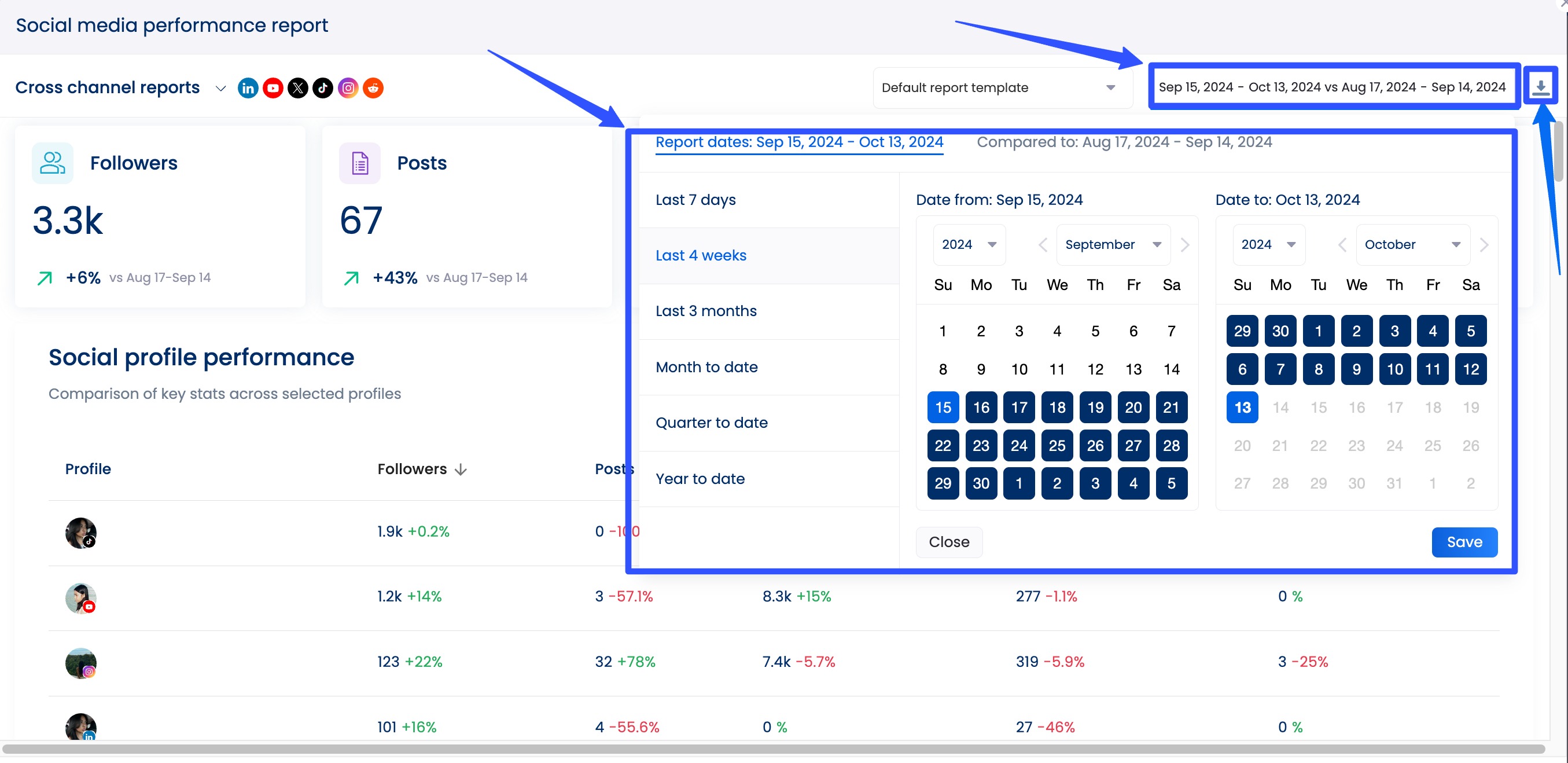Save the selected date range
Image resolution: width=1568 pixels, height=763 pixels.
tap(1464, 542)
